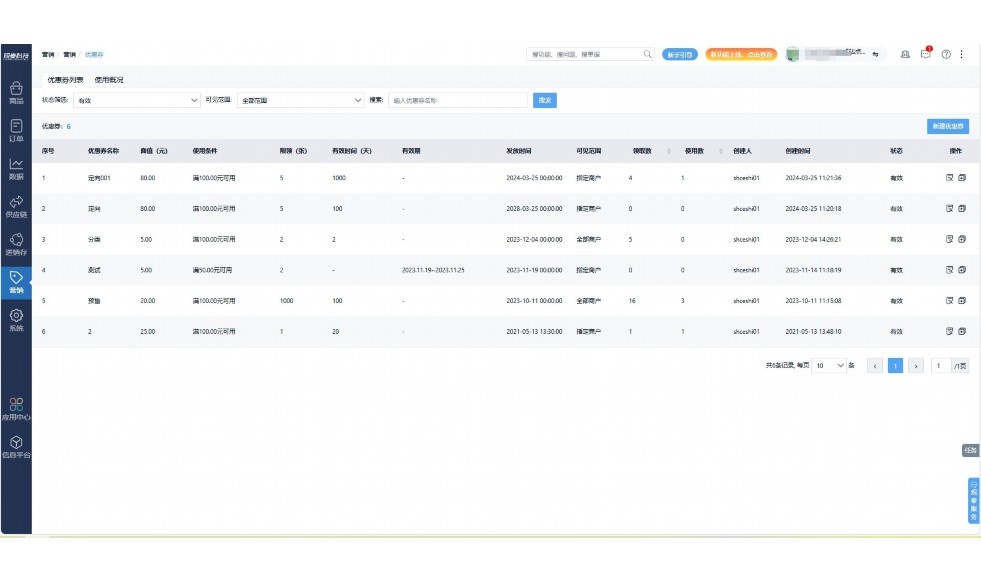Click the help question mark icon
The height and width of the screenshot is (582, 981).
945,54
